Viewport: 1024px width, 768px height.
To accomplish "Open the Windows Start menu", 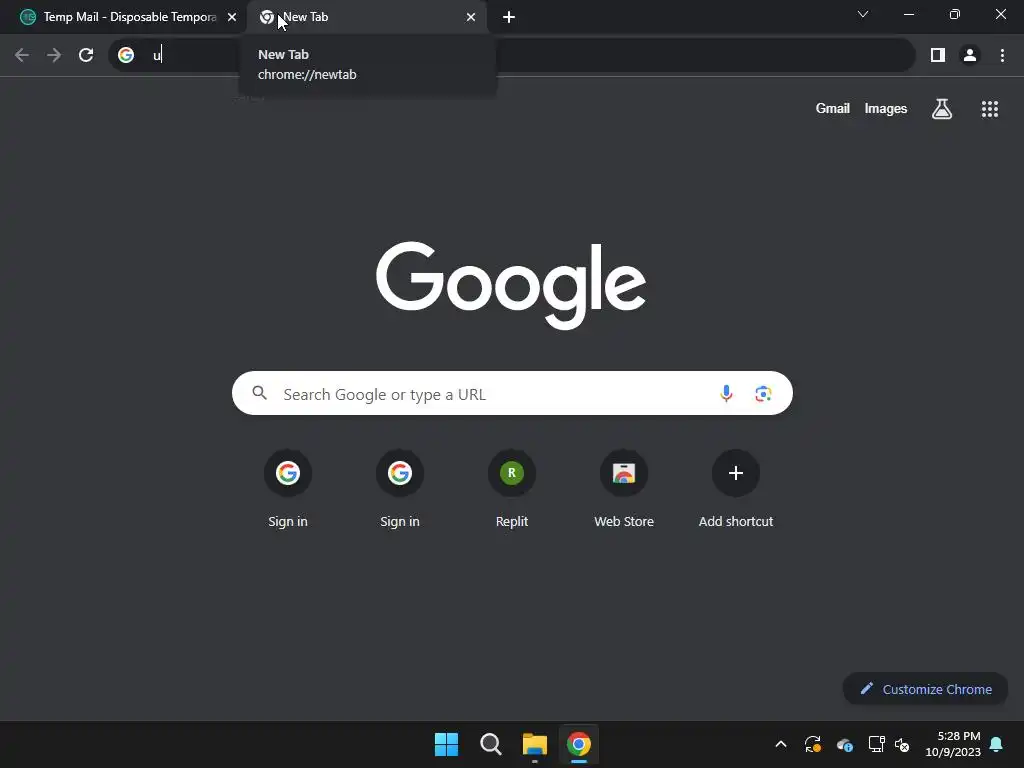I will click(447, 744).
